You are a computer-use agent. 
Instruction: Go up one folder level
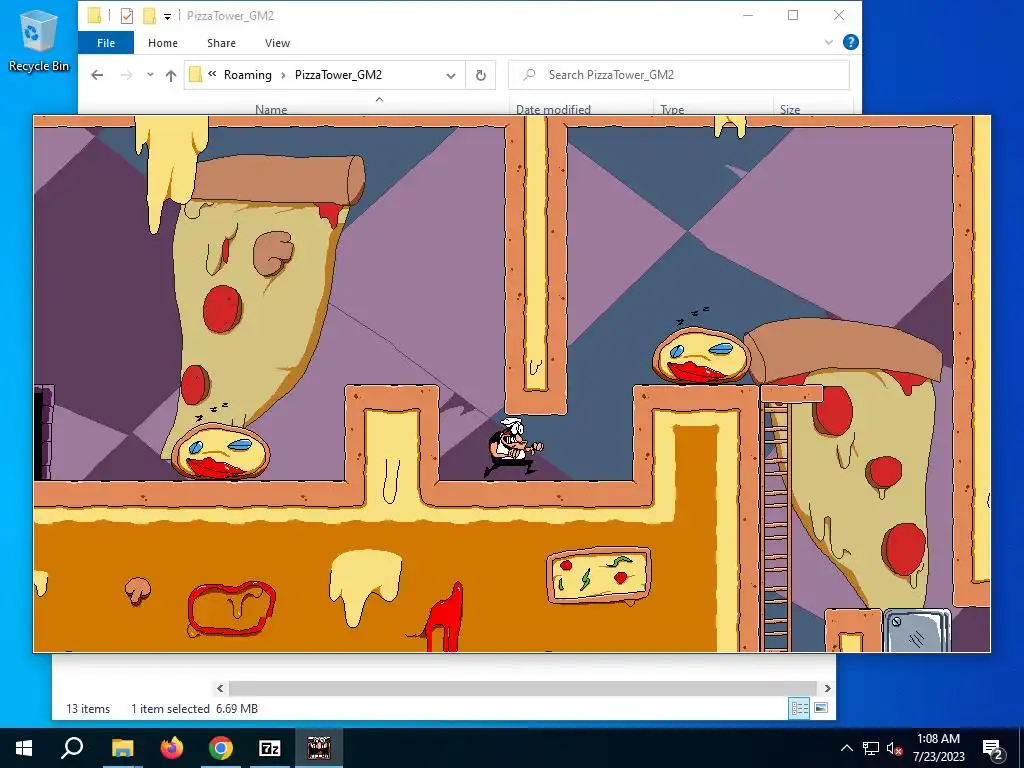pyautogui.click(x=171, y=75)
